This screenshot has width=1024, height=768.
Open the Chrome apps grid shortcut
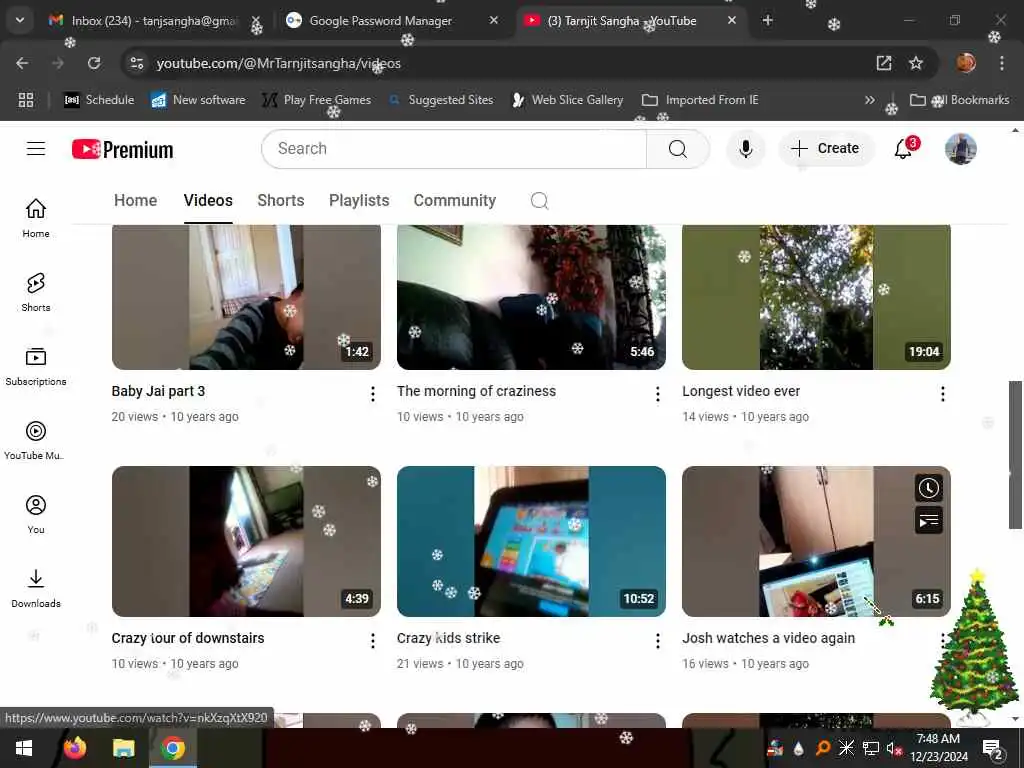coord(26,100)
